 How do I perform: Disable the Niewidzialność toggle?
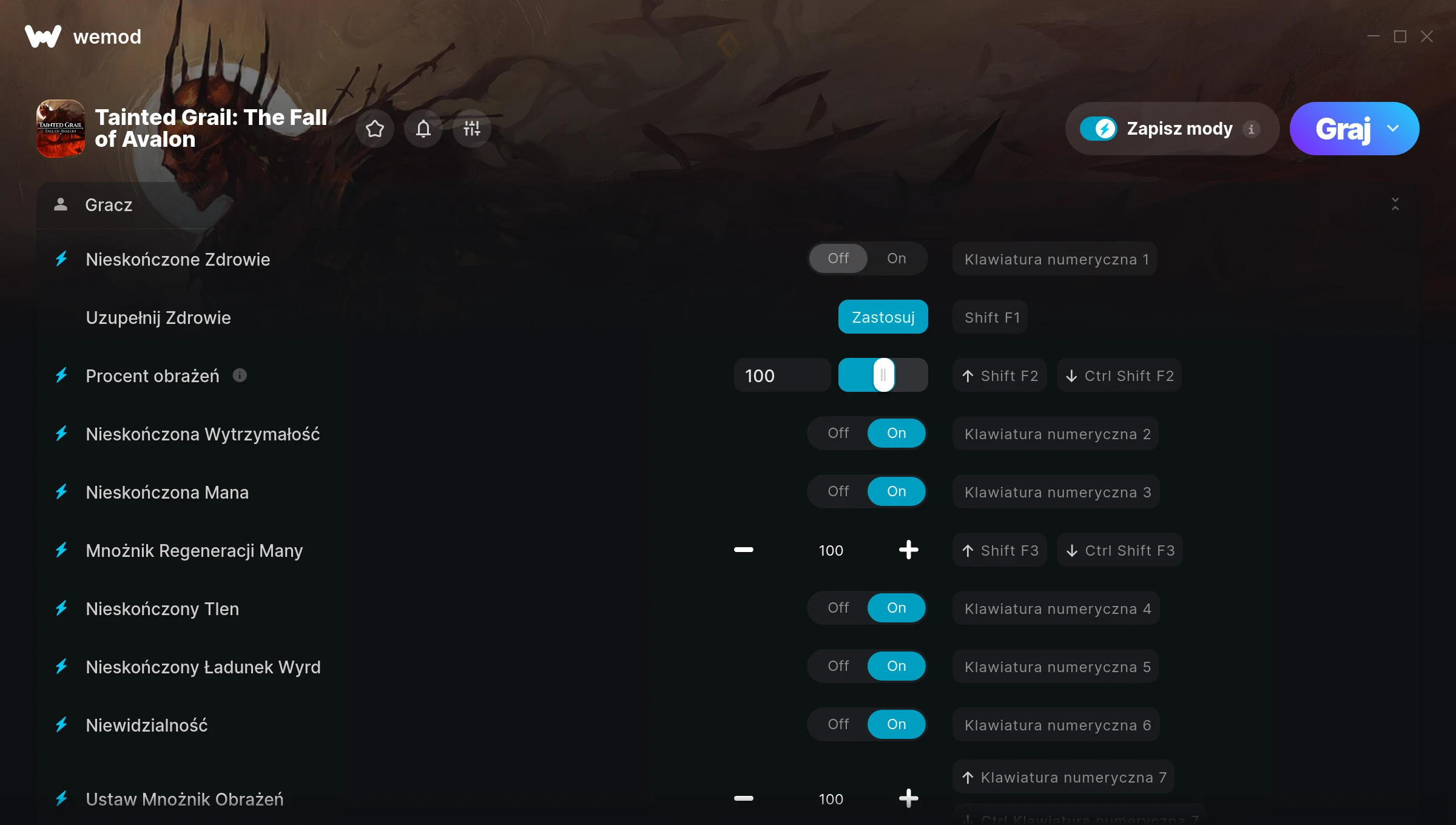[x=838, y=724]
